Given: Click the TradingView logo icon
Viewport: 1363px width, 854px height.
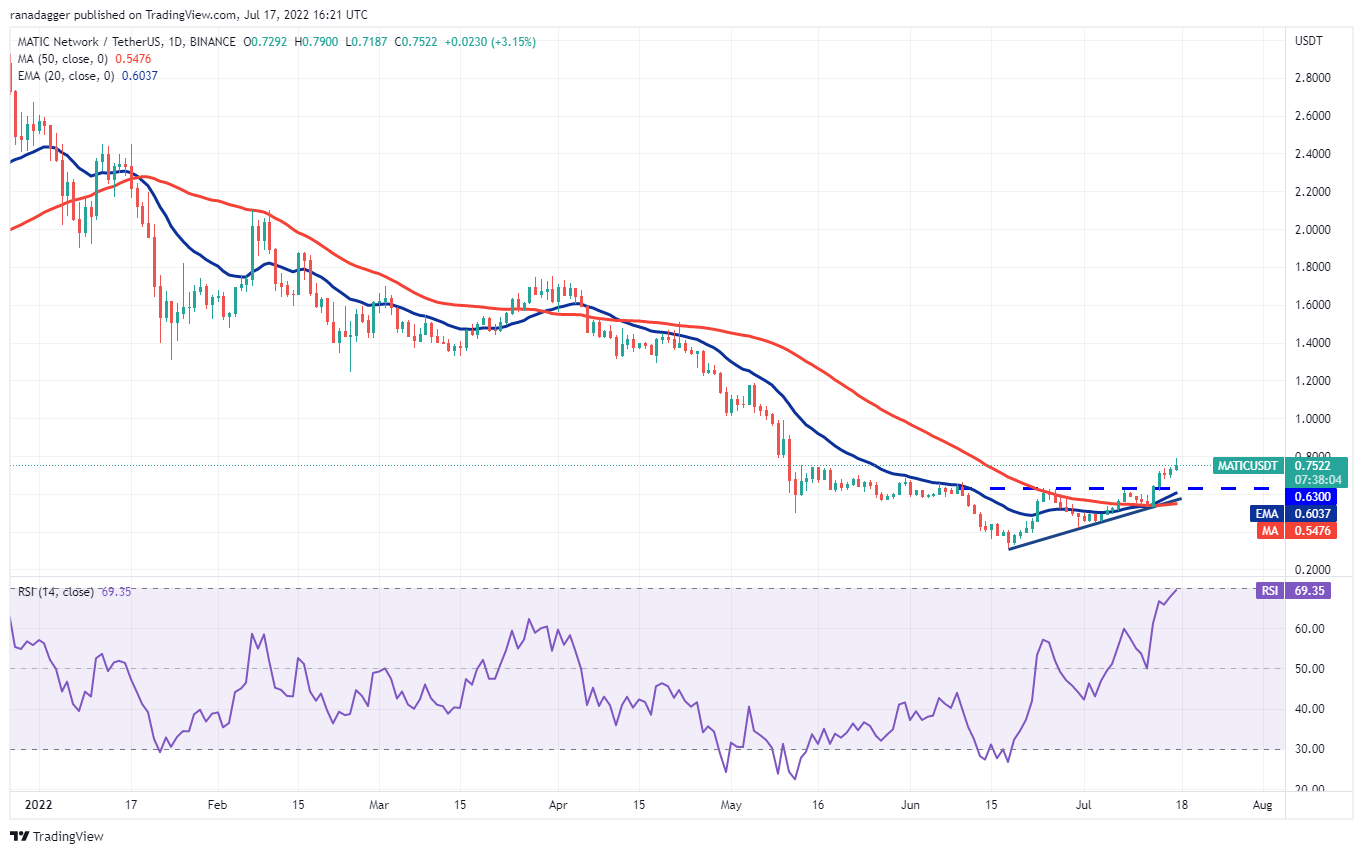Looking at the screenshot, I should click(x=19, y=836).
